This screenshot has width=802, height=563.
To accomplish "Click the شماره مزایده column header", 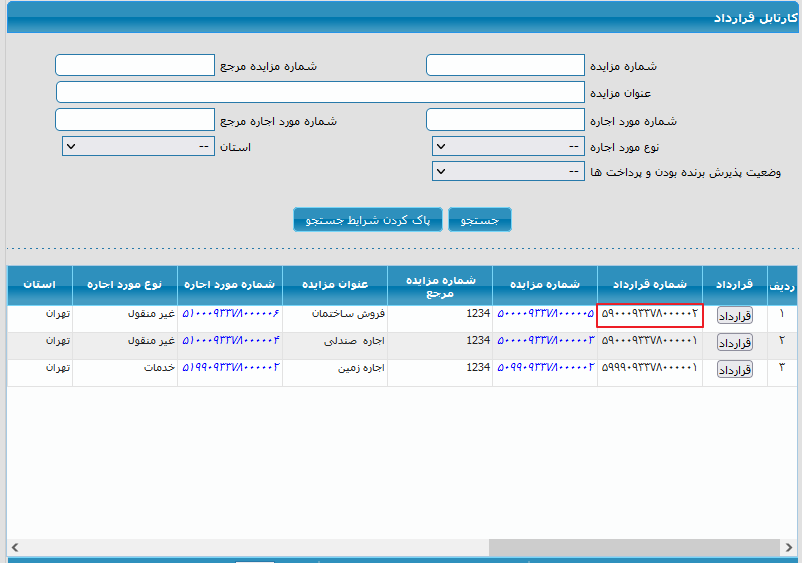I will [545, 285].
